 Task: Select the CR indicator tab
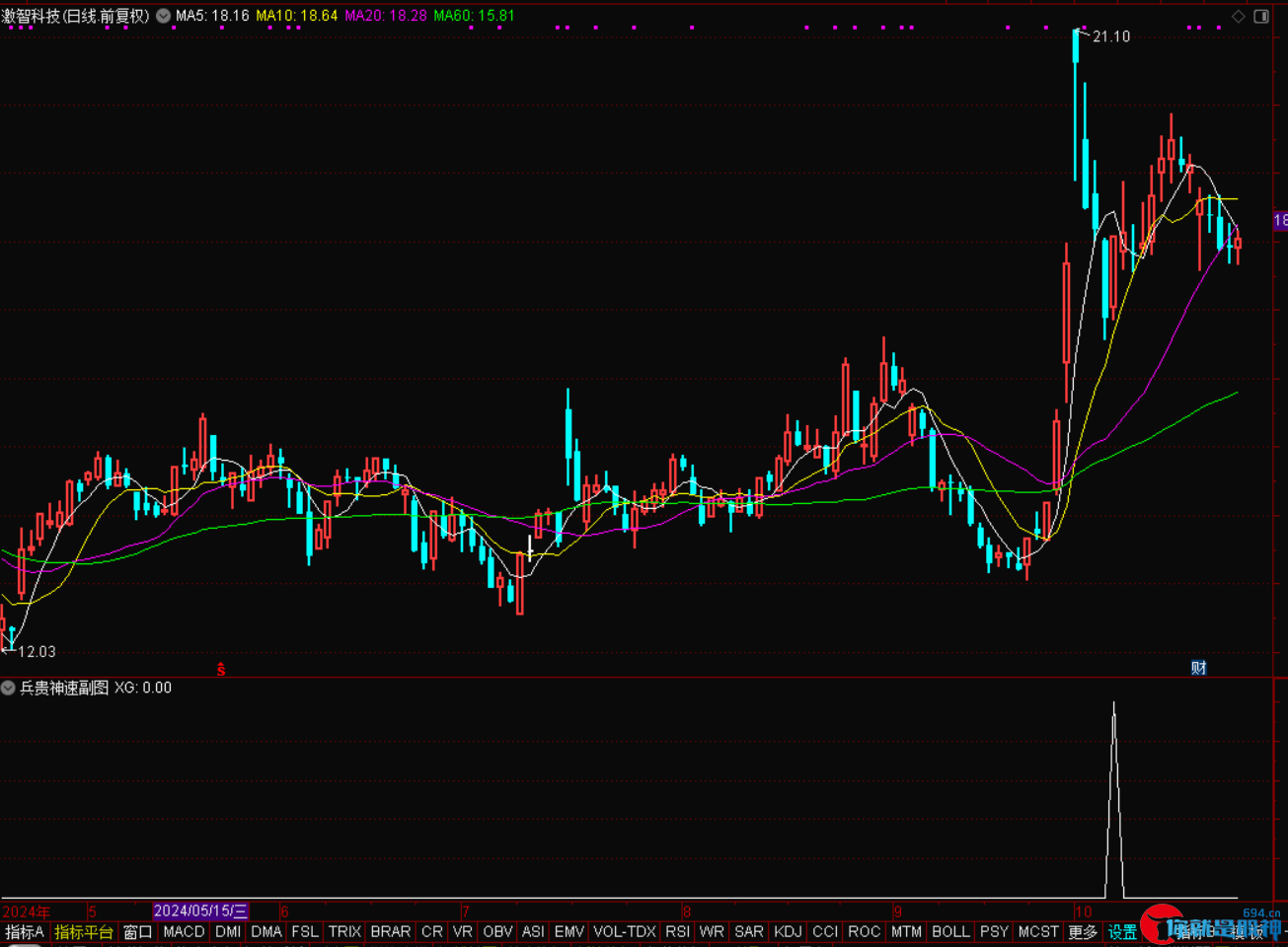tap(432, 931)
